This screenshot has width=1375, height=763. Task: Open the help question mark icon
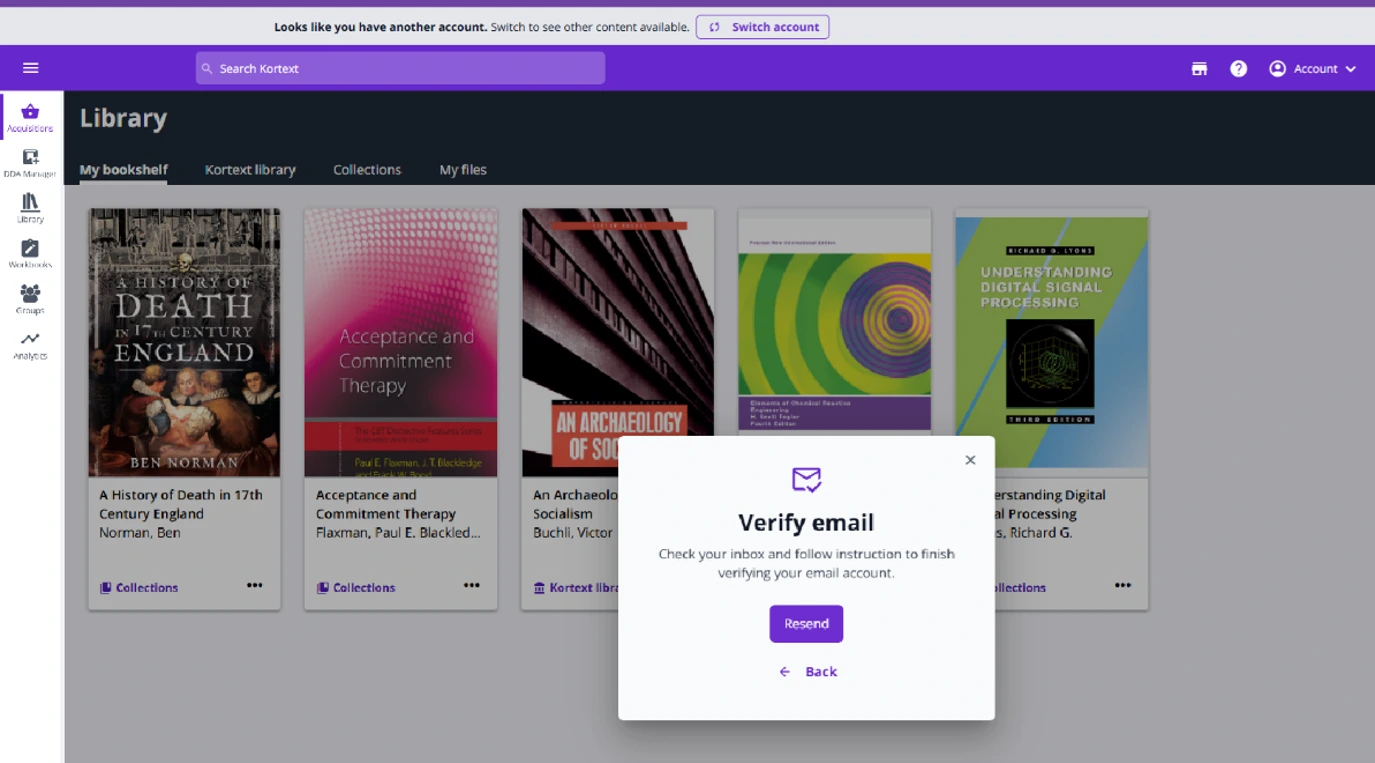[x=1238, y=69]
